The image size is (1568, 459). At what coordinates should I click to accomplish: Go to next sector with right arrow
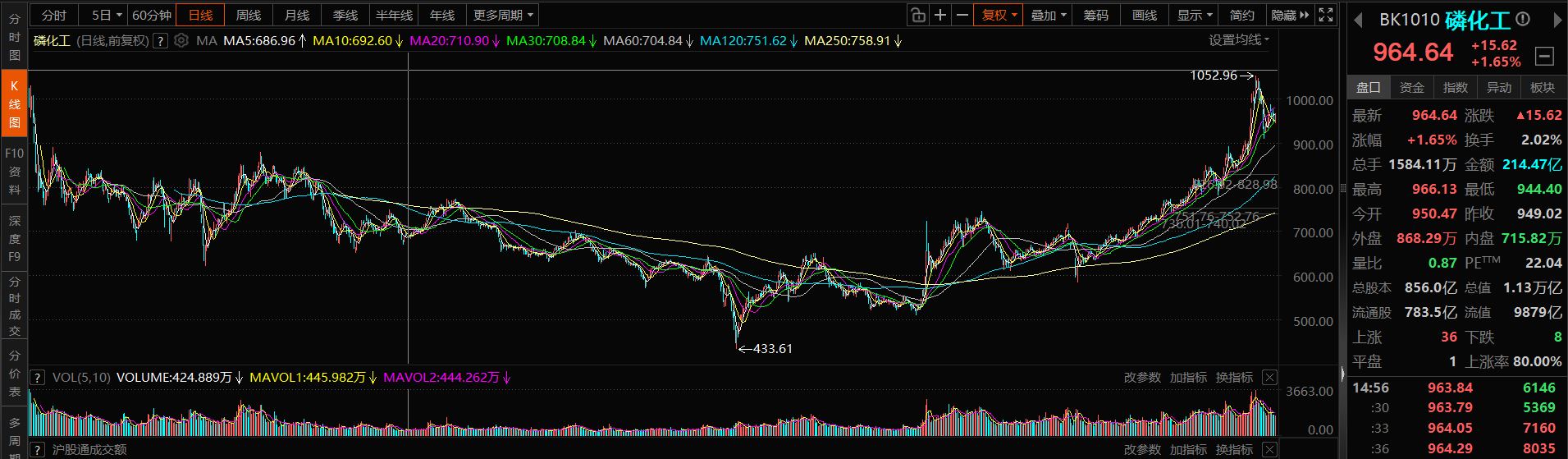tap(1557, 19)
